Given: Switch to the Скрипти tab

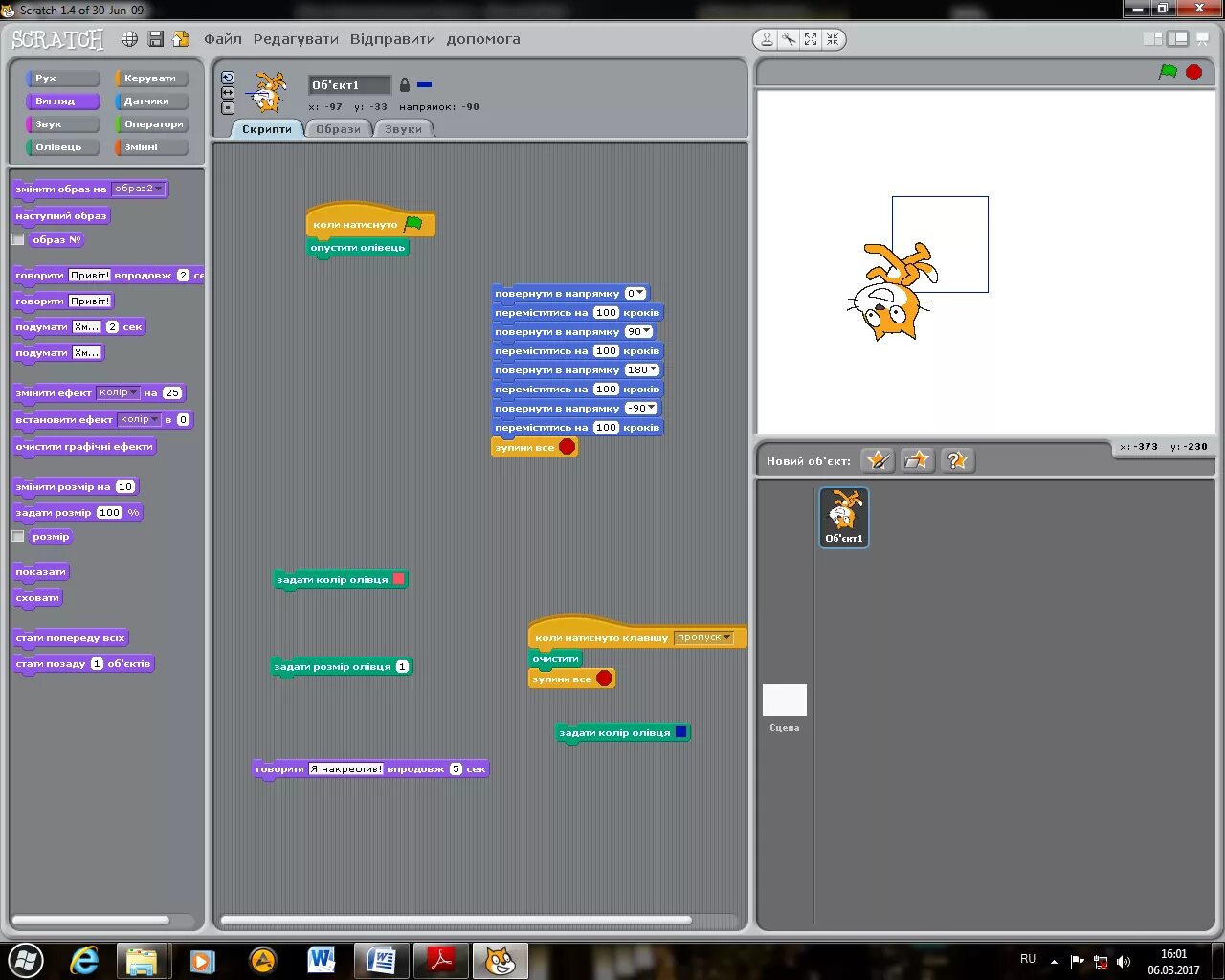Looking at the screenshot, I should coord(267,129).
